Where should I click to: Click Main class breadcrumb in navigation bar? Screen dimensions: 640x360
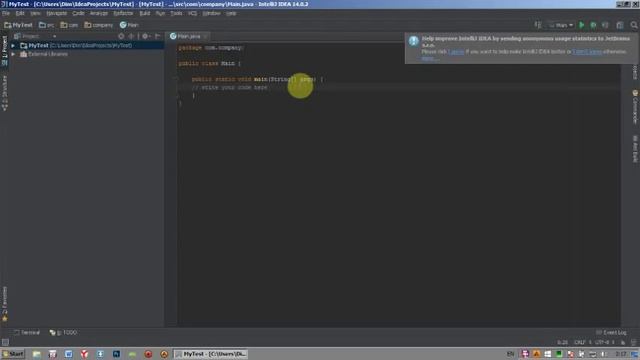click(x=129, y=25)
